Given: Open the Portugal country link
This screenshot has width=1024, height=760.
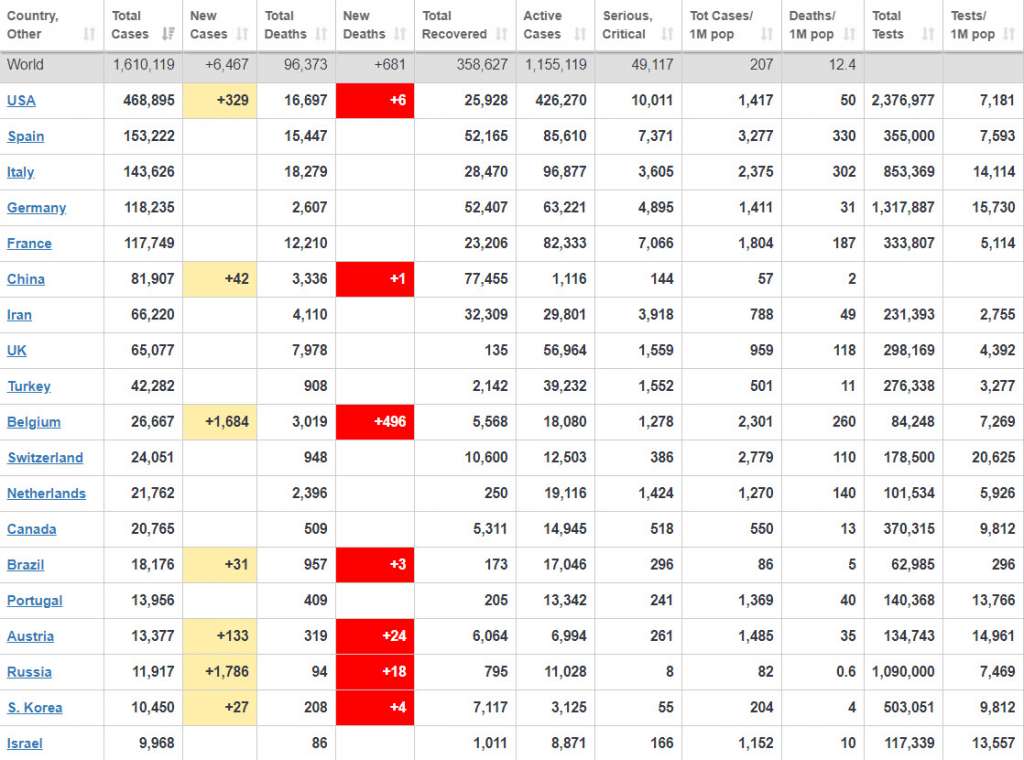Looking at the screenshot, I should 35,601.
